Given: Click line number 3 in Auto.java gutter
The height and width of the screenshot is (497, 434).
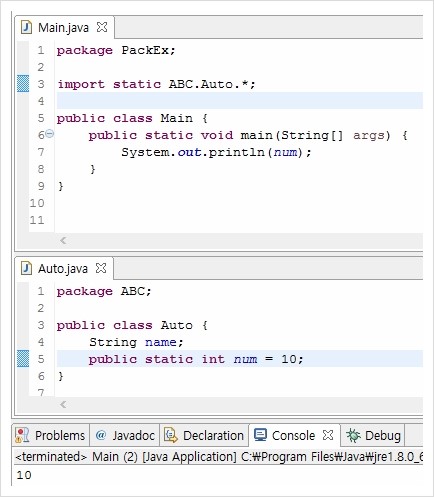Looking at the screenshot, I should coord(41,325).
